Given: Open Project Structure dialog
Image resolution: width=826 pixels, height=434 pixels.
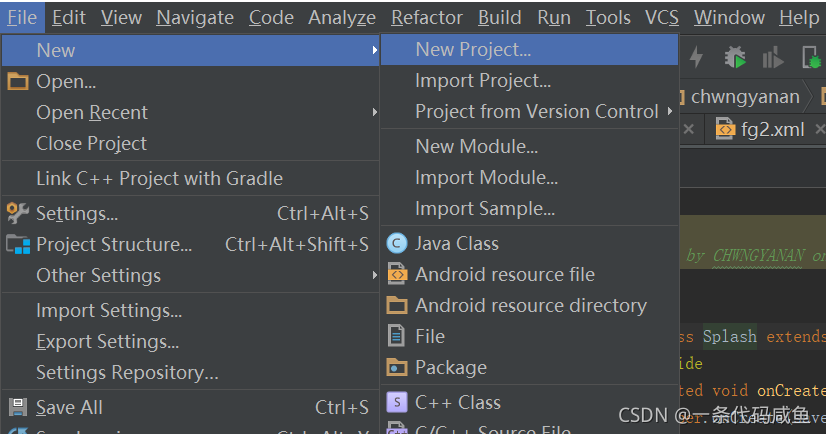Looking at the screenshot, I should point(113,244).
